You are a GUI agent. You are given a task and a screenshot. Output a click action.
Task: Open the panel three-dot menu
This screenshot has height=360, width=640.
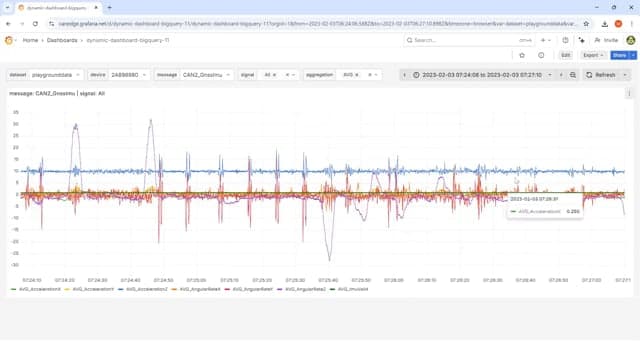click(629, 94)
